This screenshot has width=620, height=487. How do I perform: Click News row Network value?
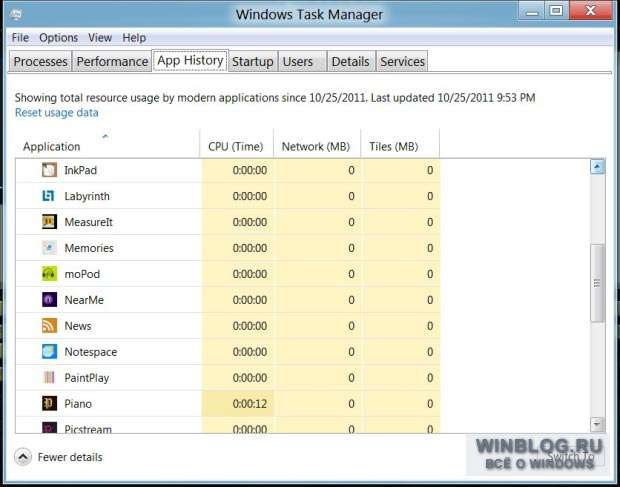351,326
